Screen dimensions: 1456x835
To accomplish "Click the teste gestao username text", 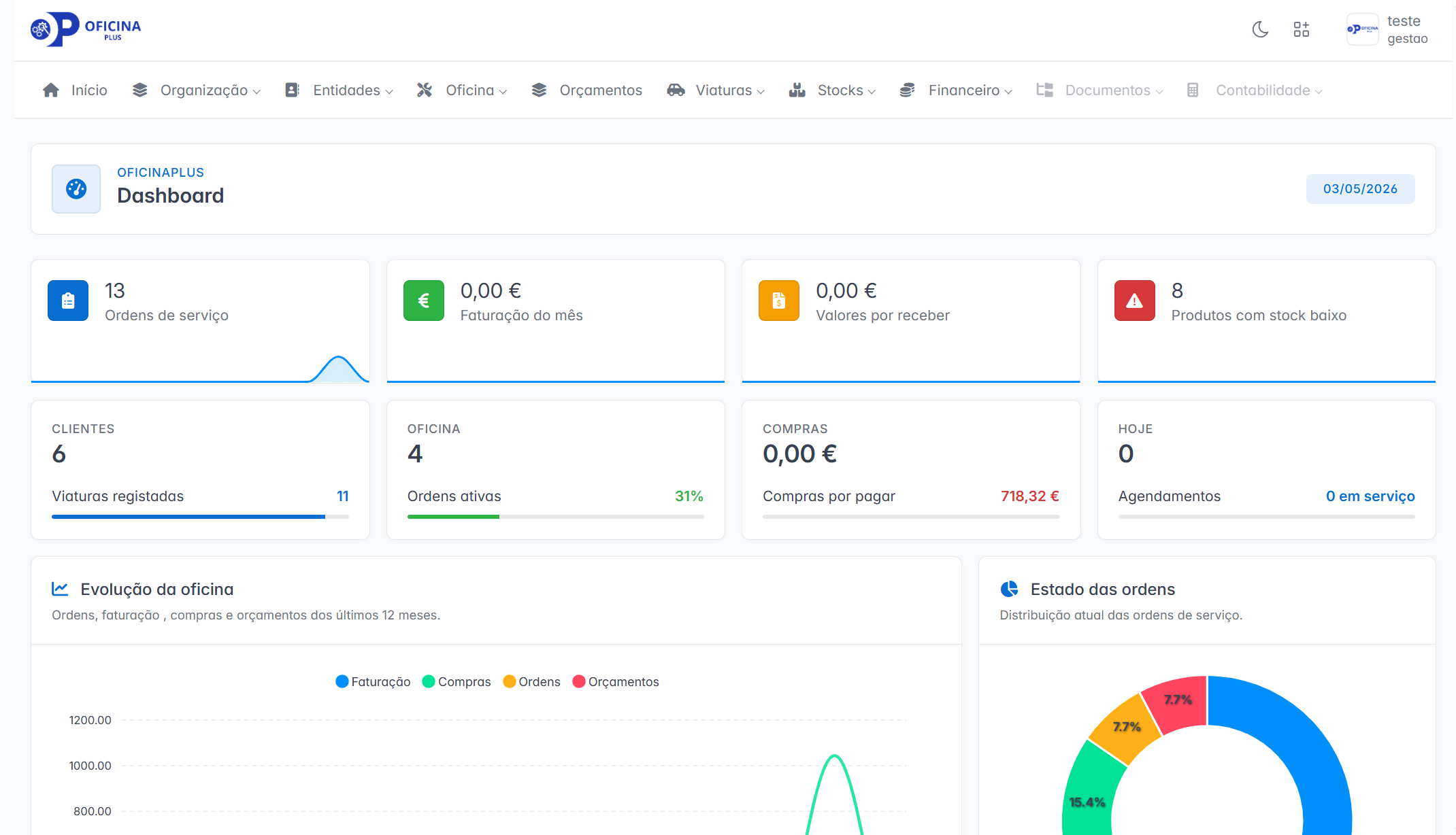I will point(1407,30).
